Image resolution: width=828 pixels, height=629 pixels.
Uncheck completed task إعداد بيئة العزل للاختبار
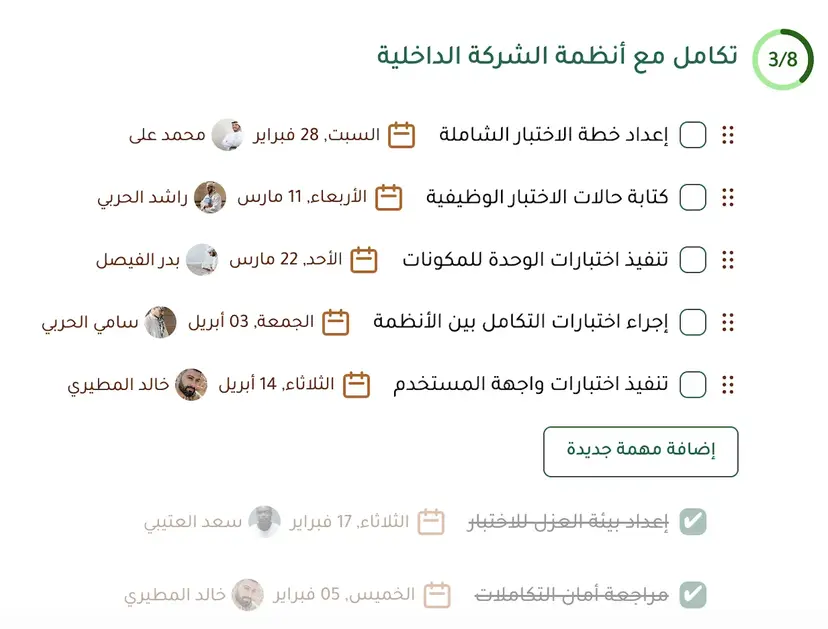coord(693,520)
